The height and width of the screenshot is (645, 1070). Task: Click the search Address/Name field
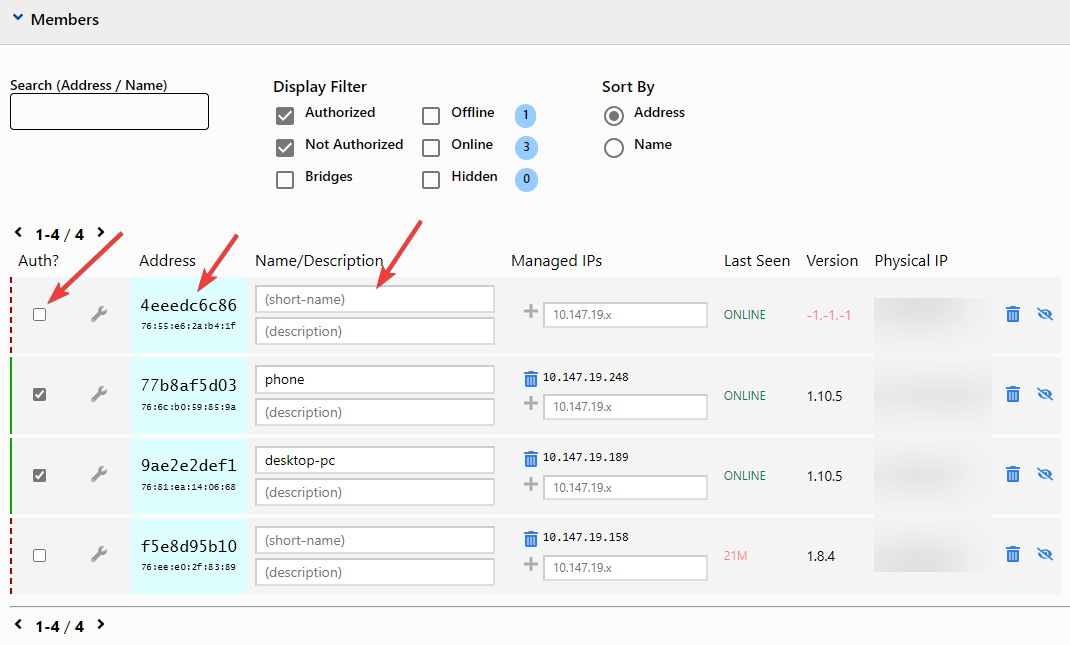pos(109,111)
